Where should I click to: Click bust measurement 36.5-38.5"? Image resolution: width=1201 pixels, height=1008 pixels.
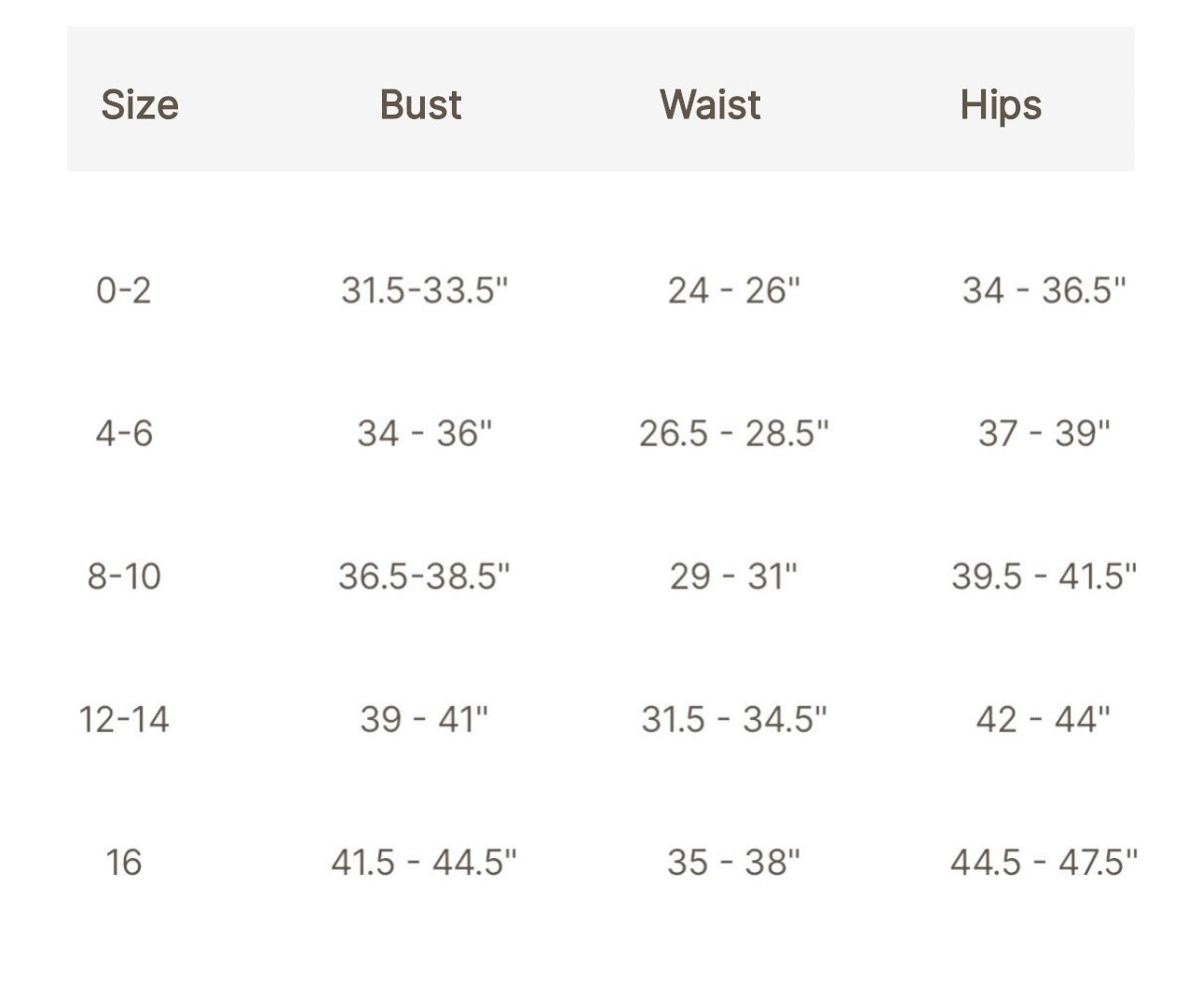[x=424, y=577]
